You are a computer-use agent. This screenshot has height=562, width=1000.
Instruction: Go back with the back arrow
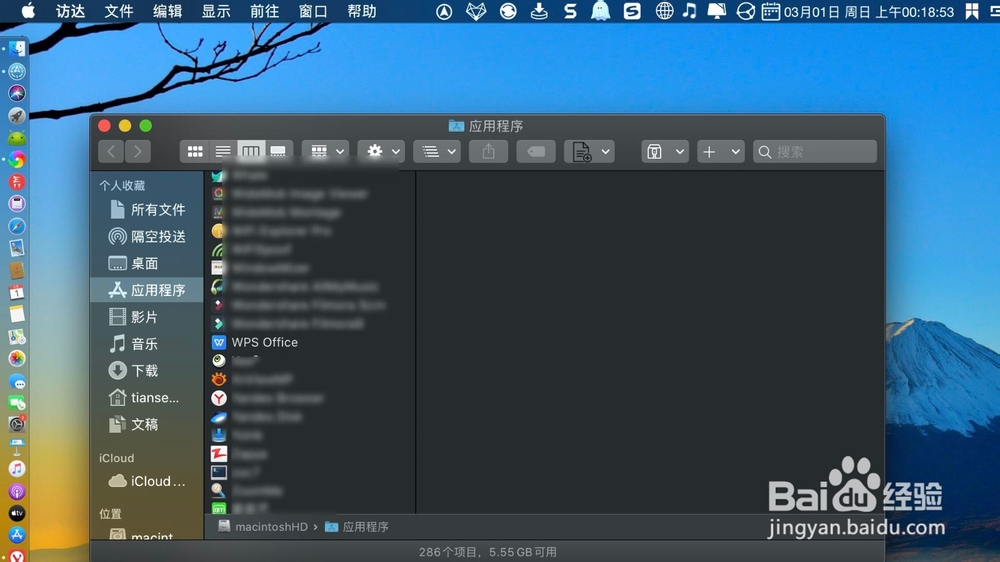pyautogui.click(x=112, y=152)
